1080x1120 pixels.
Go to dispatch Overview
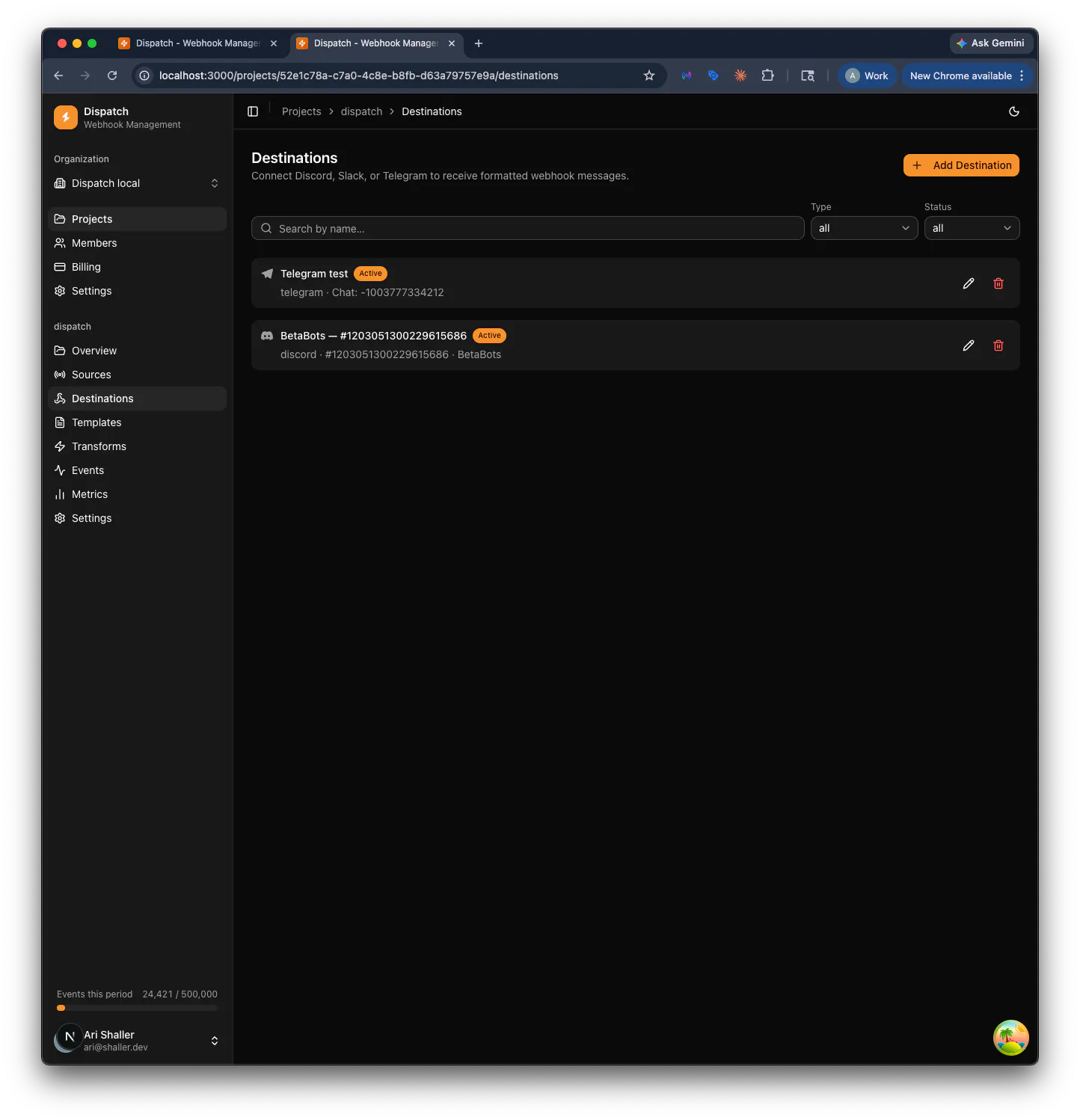137,351
